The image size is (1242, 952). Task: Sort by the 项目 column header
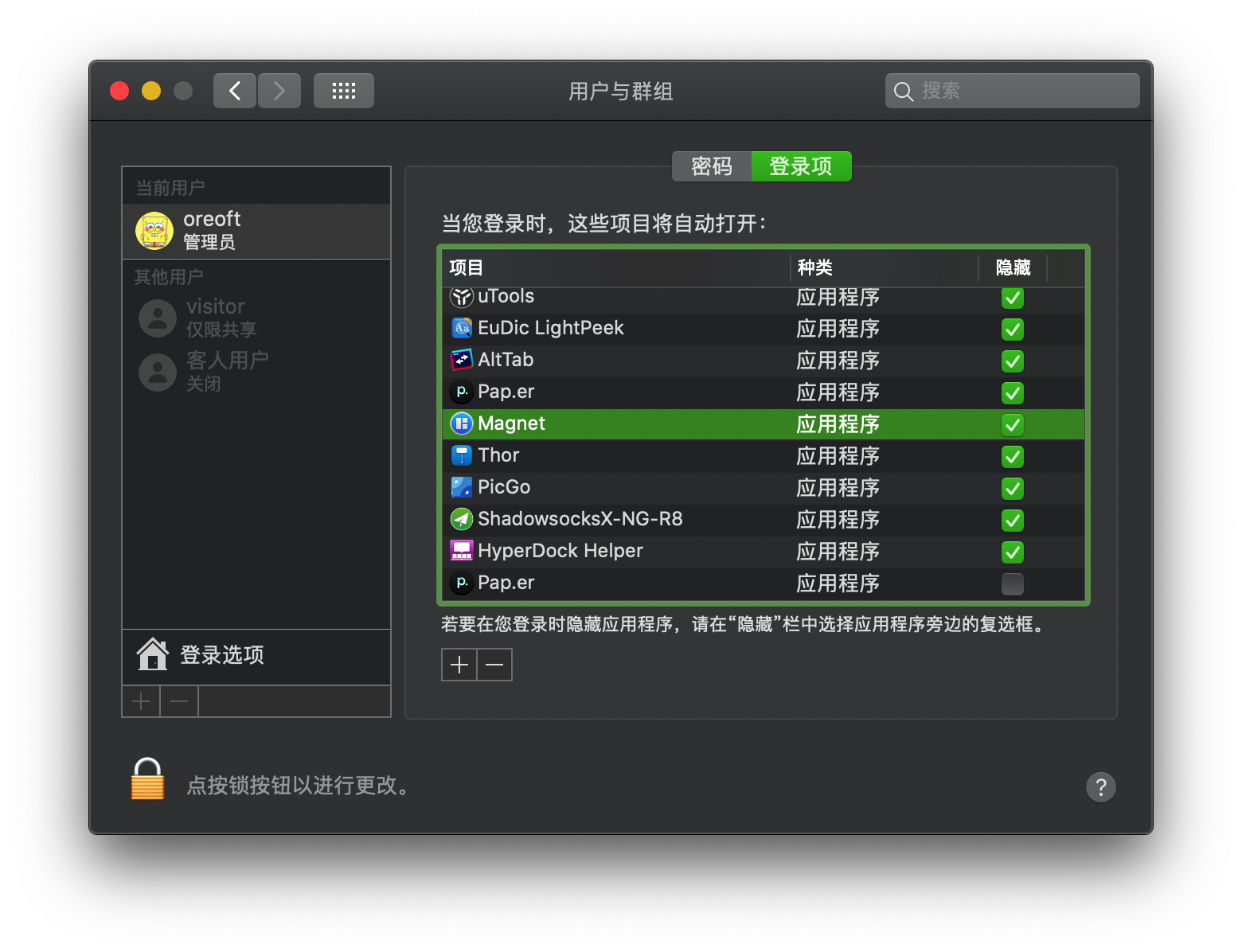pos(616,267)
